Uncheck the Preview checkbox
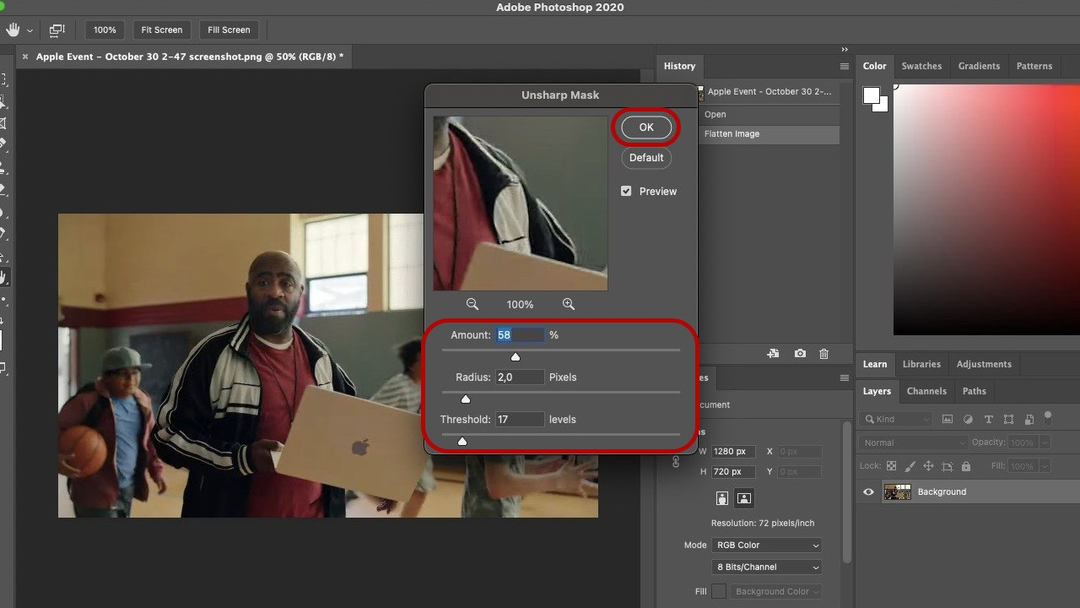The width and height of the screenshot is (1080, 608). 626,191
